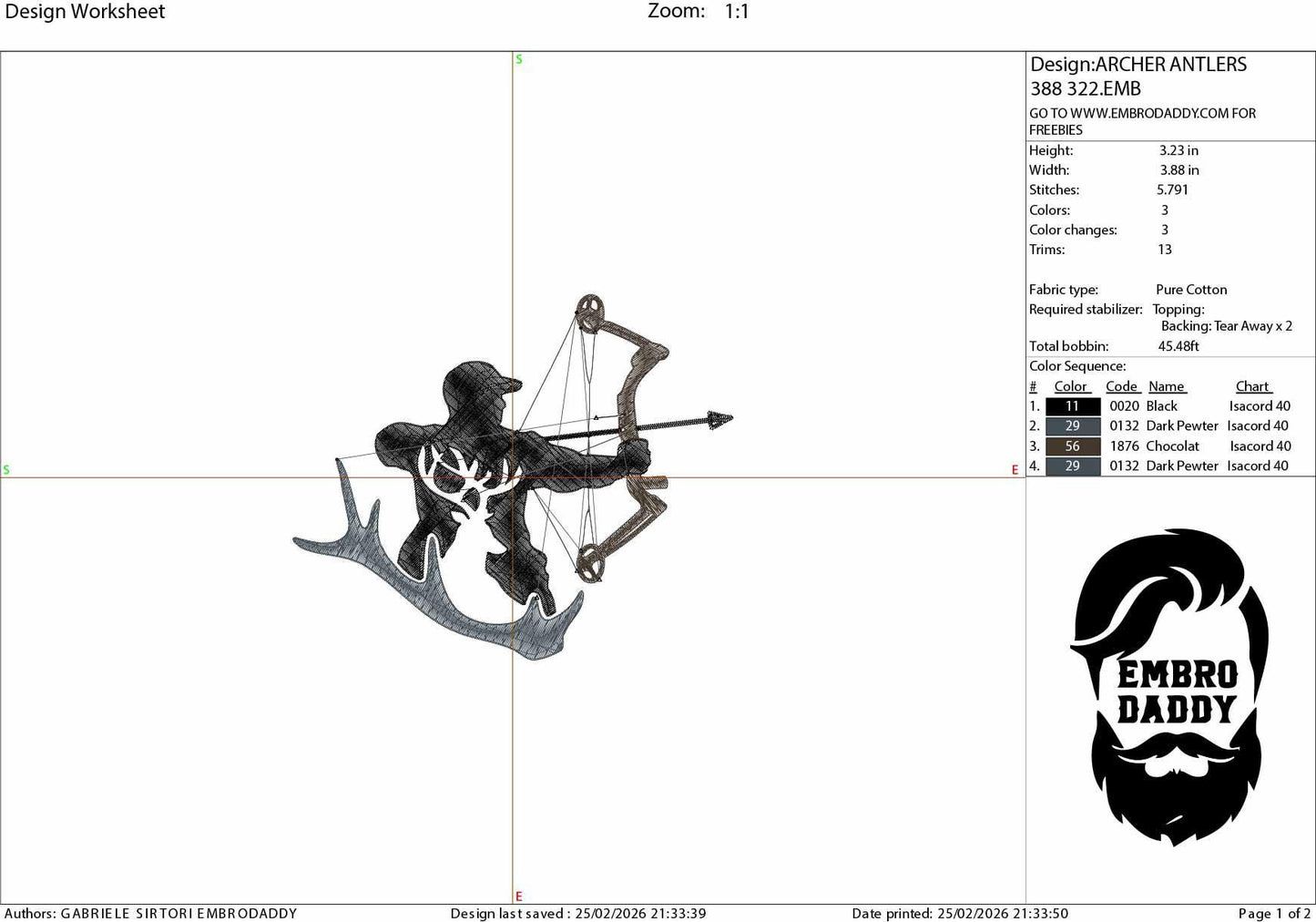Screen dimensions: 1316x922
Task: Click the Trims value '13'
Action: click(1165, 250)
